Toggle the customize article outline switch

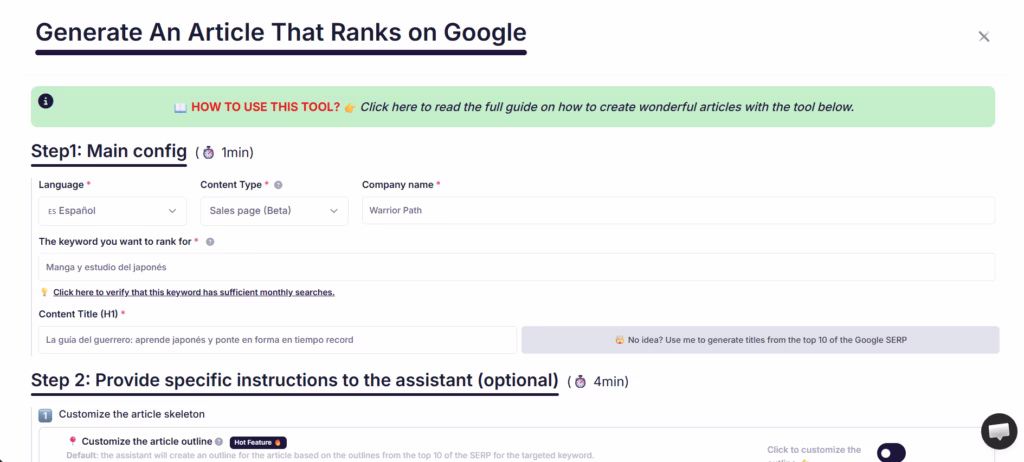tap(891, 452)
